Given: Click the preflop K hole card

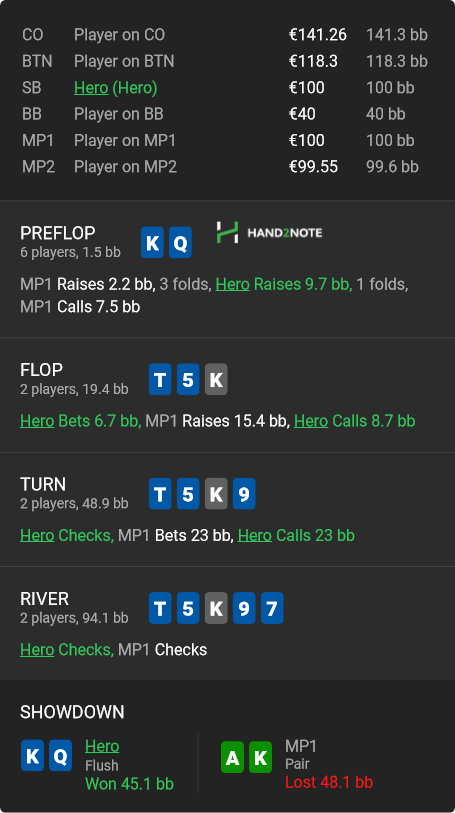Looking at the screenshot, I should click(x=152, y=243).
